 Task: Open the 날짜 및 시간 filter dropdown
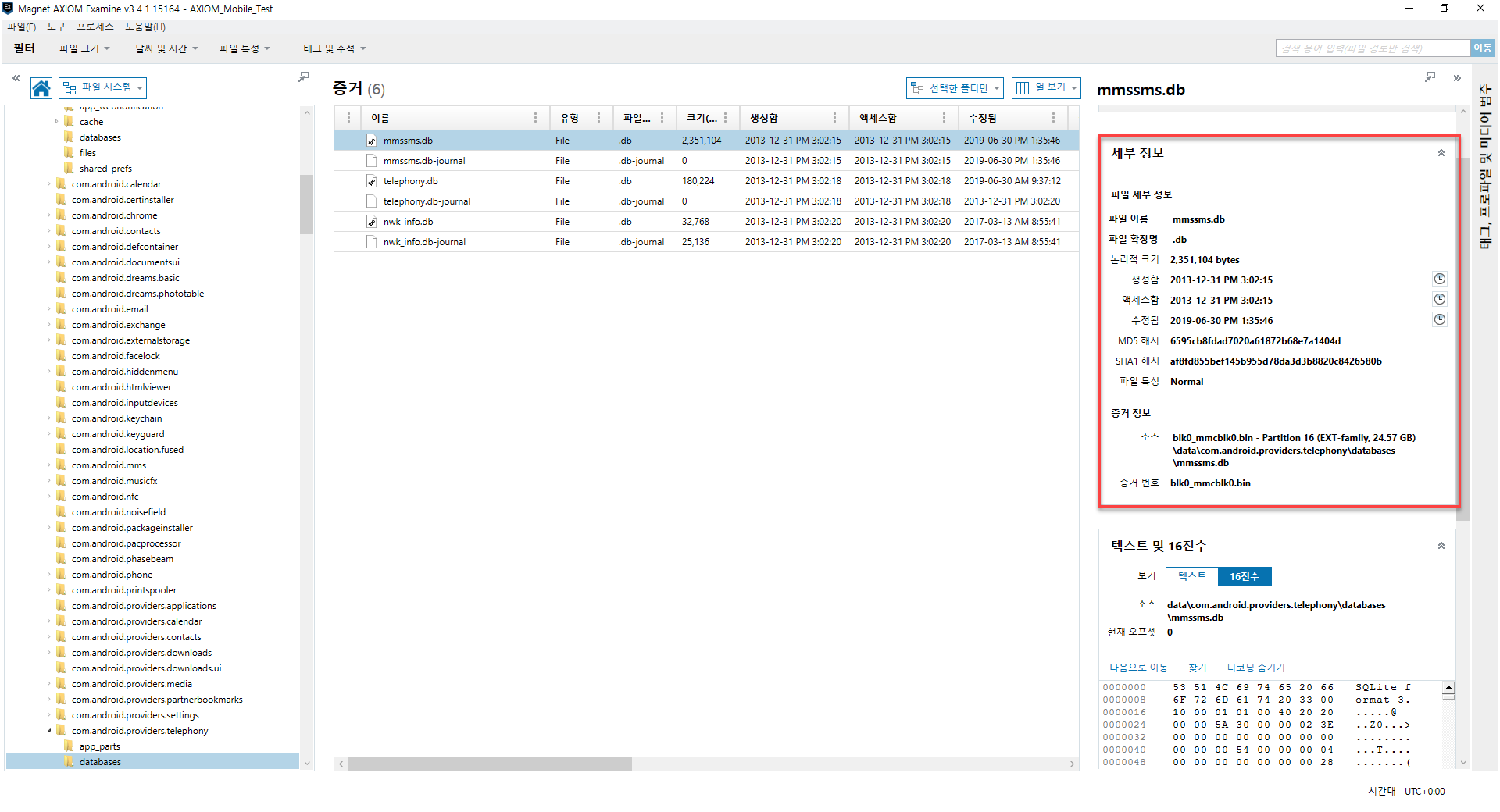click(166, 48)
